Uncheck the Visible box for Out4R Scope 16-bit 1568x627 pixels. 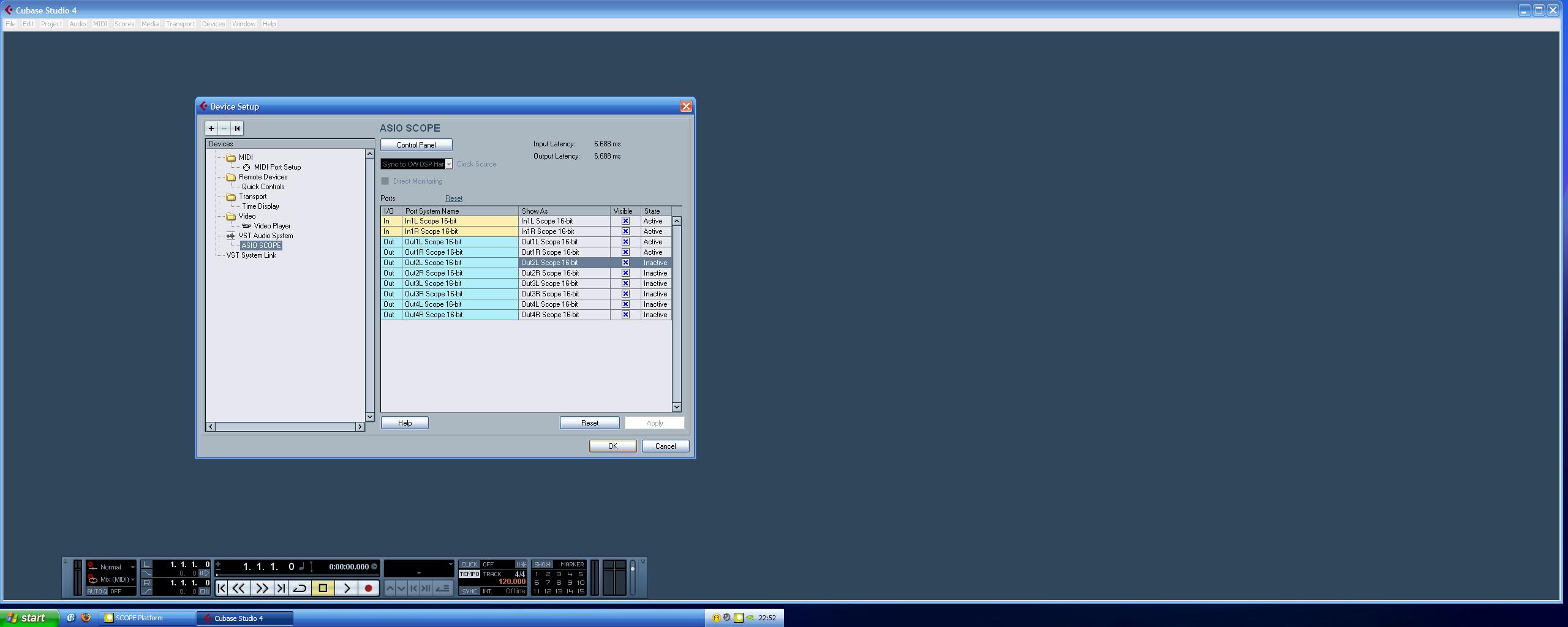click(x=625, y=314)
